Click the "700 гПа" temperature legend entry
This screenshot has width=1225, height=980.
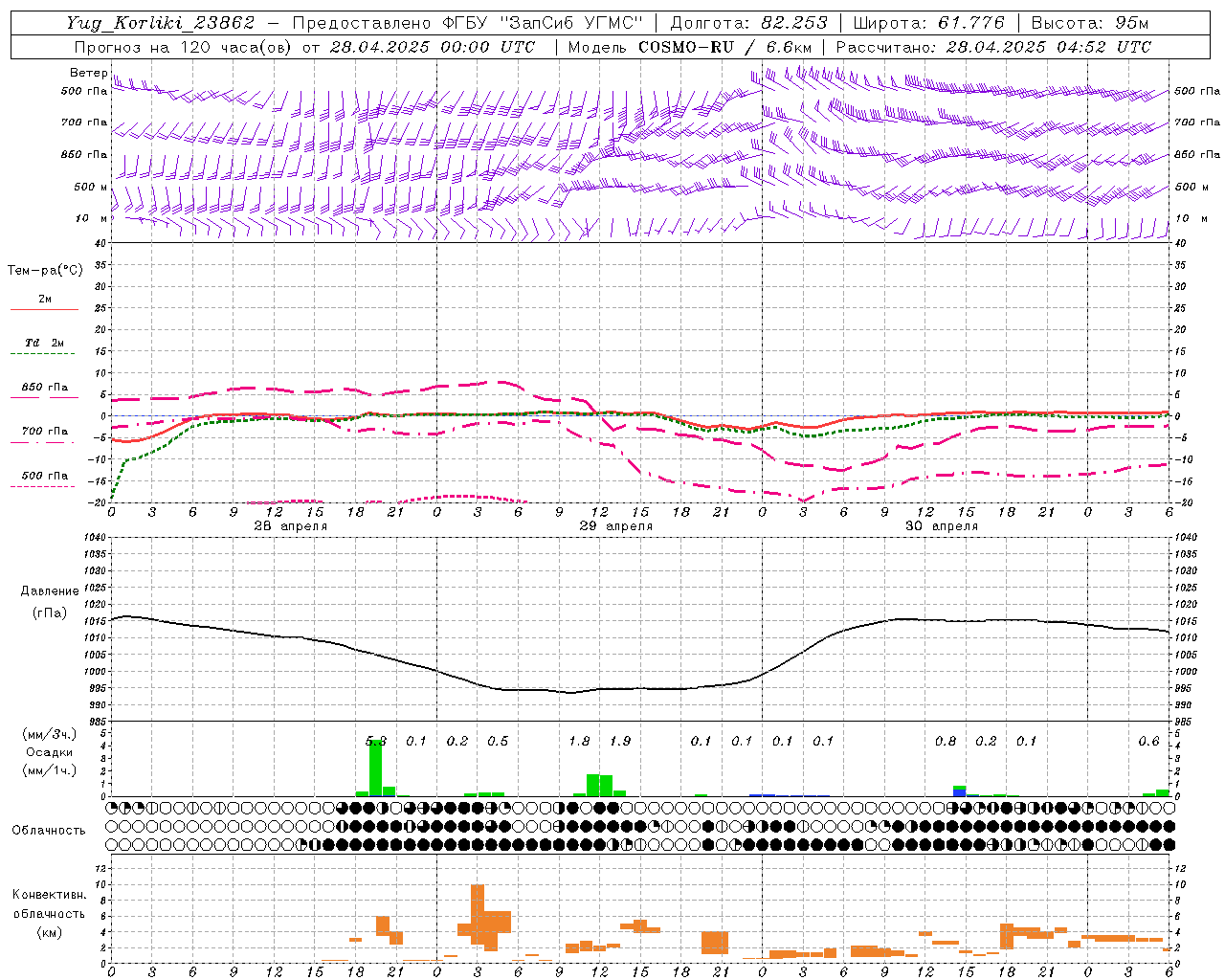pyautogui.click(x=45, y=432)
